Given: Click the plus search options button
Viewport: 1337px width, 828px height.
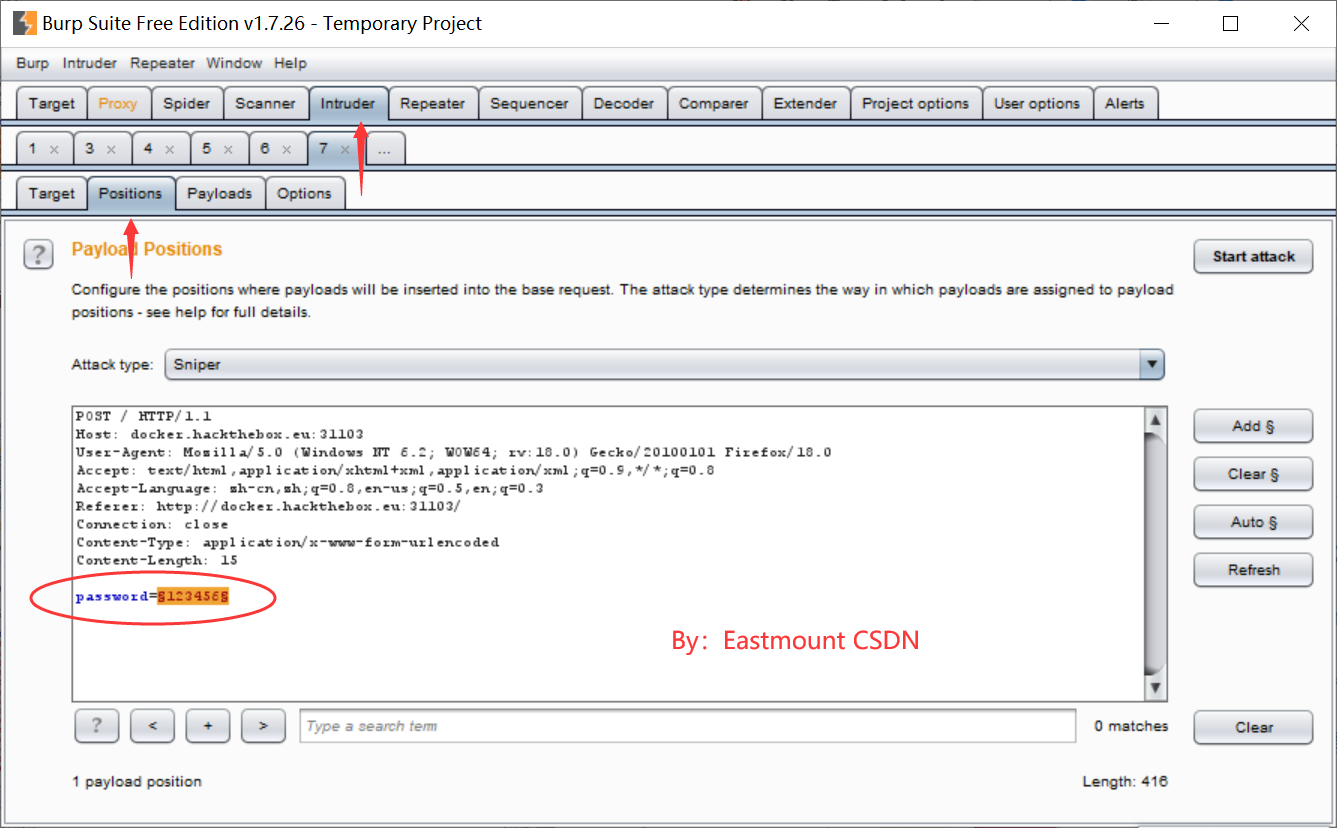Looking at the screenshot, I should (x=208, y=726).
